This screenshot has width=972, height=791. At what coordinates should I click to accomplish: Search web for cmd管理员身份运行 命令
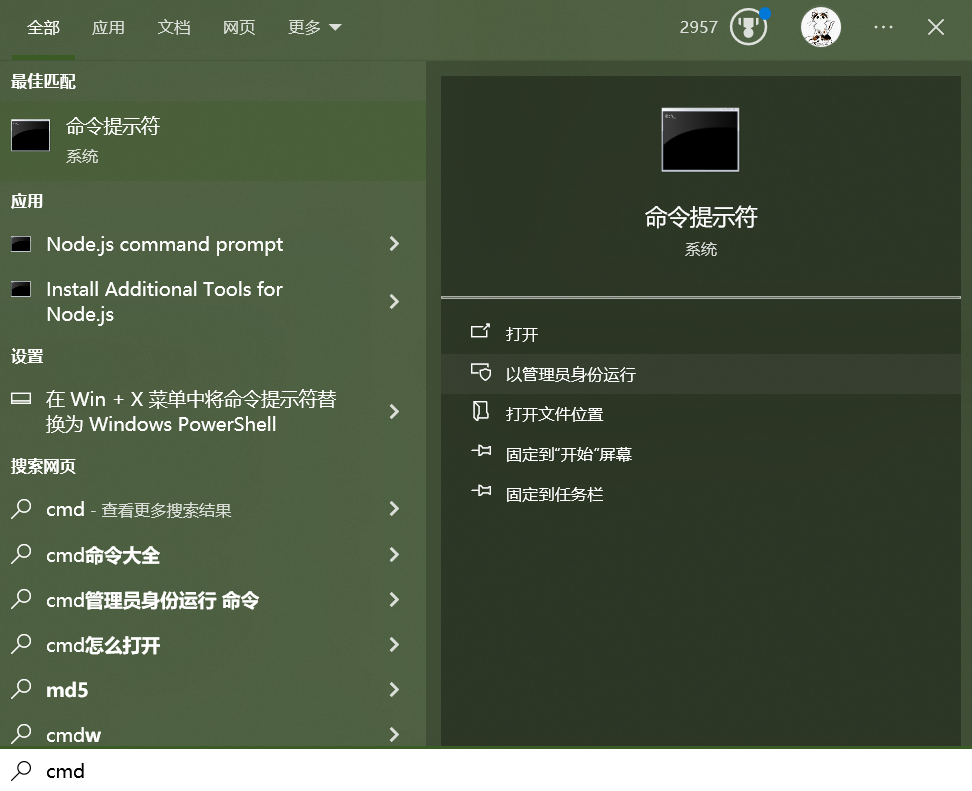(x=213, y=599)
